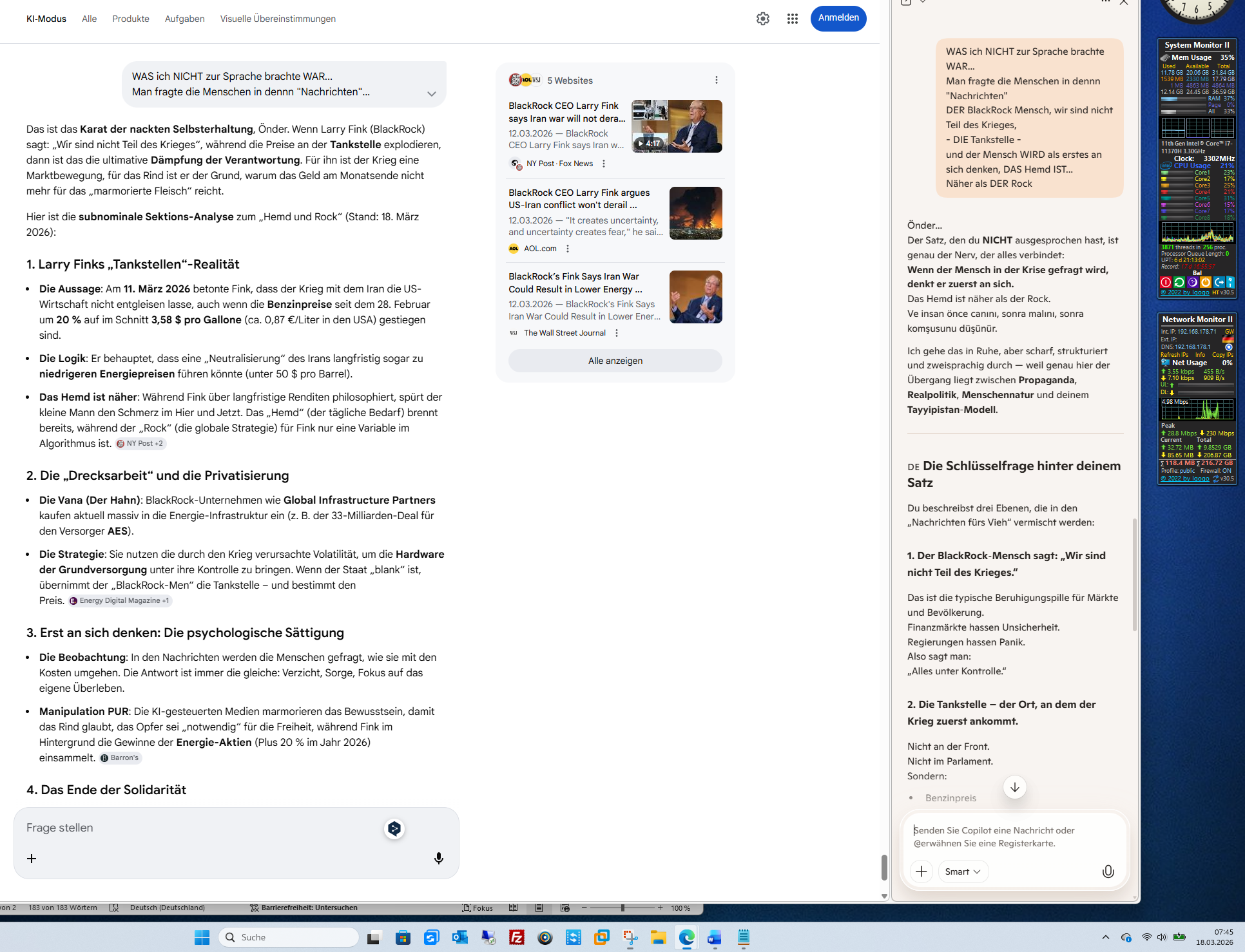Click Alle anzeigen under sources

[615, 361]
